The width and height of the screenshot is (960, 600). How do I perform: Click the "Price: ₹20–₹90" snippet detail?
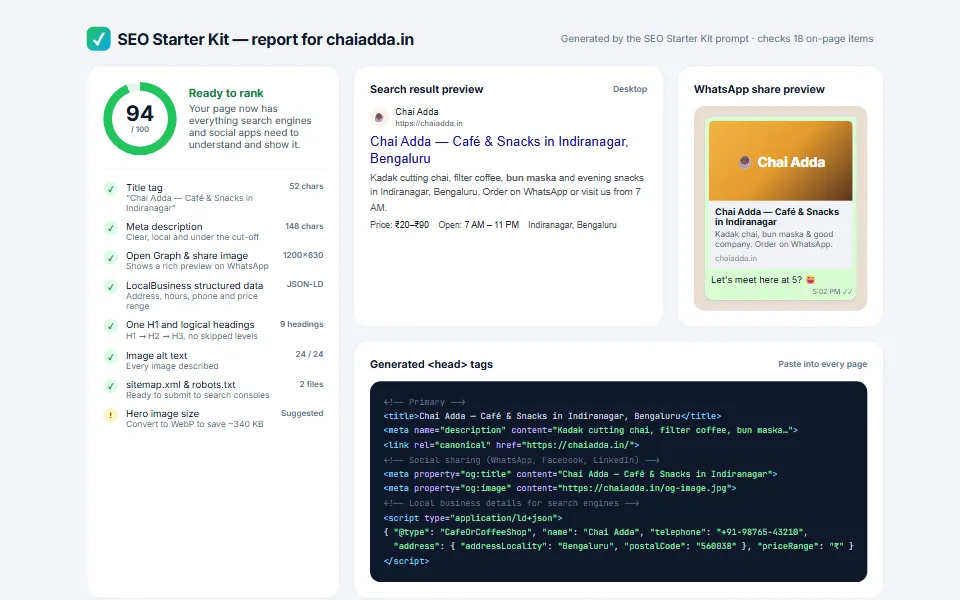[399, 225]
